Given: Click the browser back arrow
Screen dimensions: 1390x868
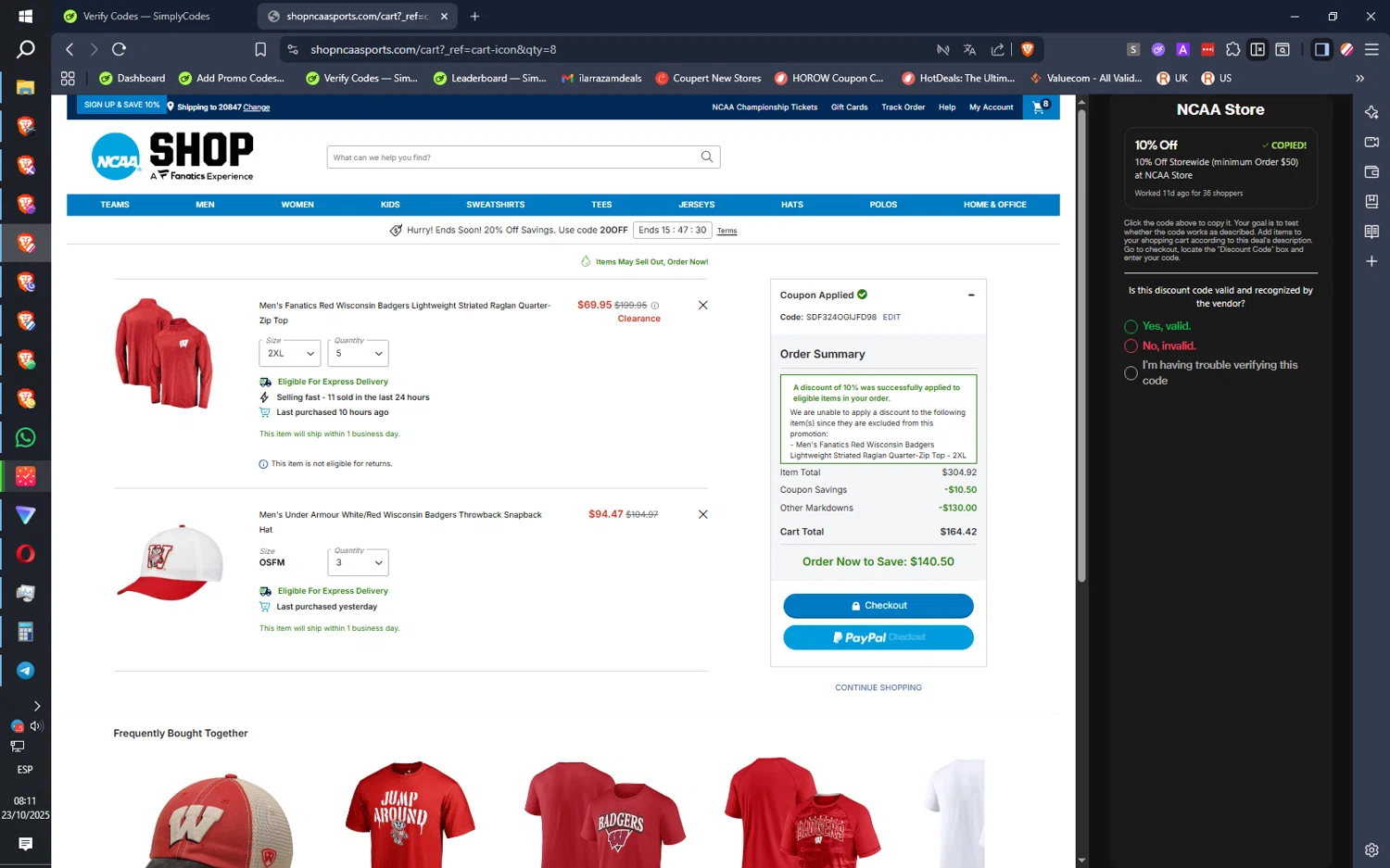Looking at the screenshot, I should (69, 49).
